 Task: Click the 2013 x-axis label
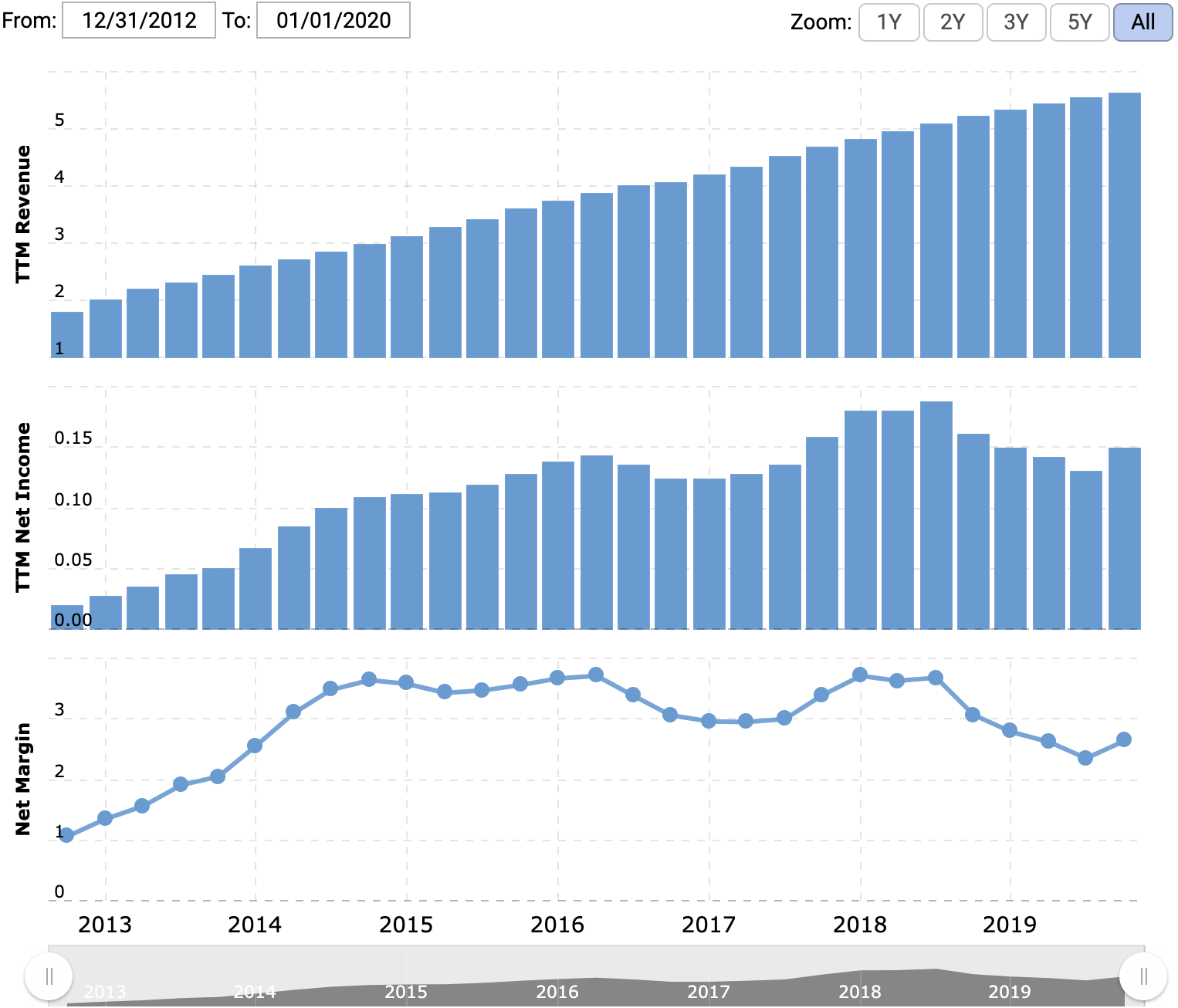pyautogui.click(x=105, y=925)
